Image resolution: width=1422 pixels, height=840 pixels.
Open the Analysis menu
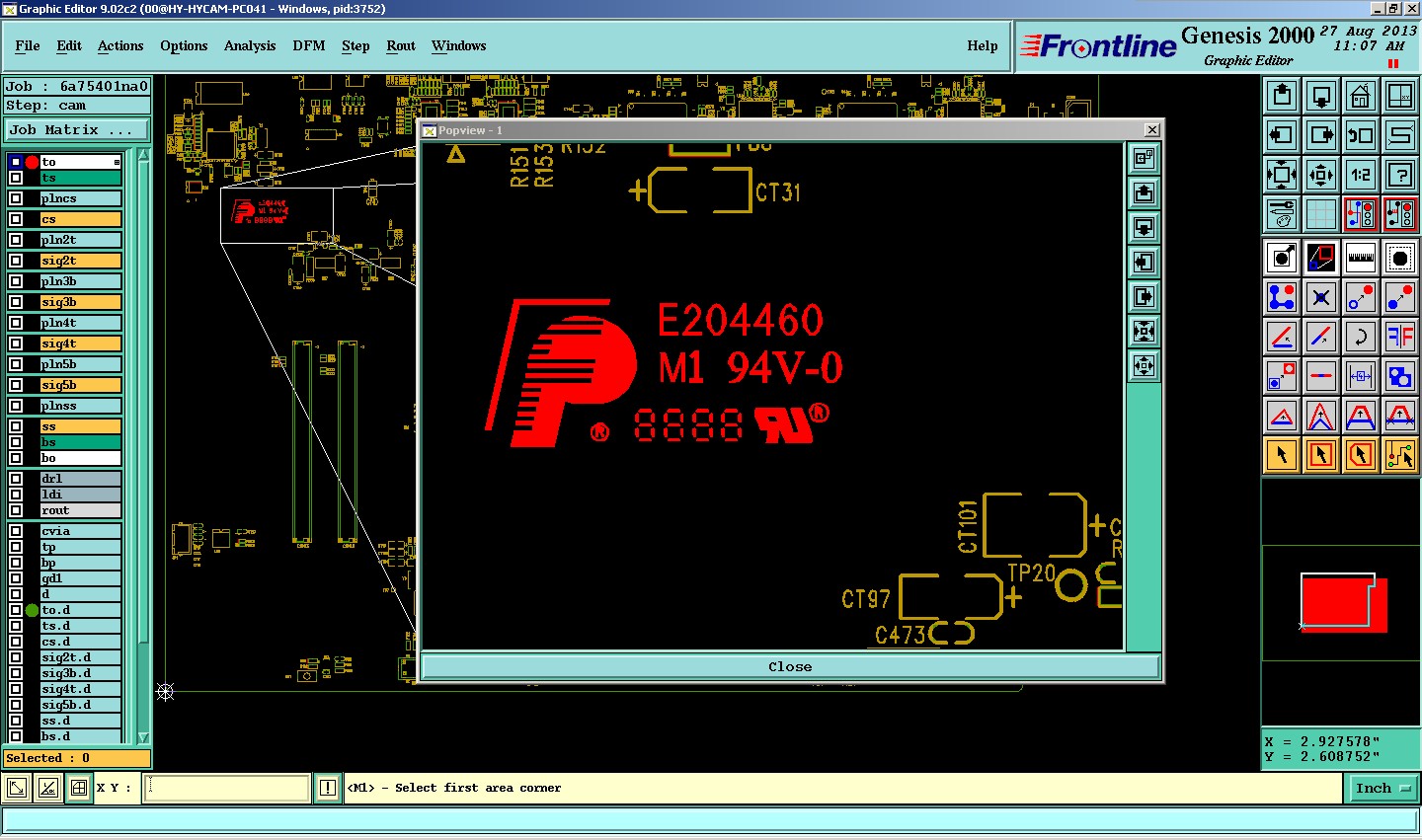click(250, 45)
